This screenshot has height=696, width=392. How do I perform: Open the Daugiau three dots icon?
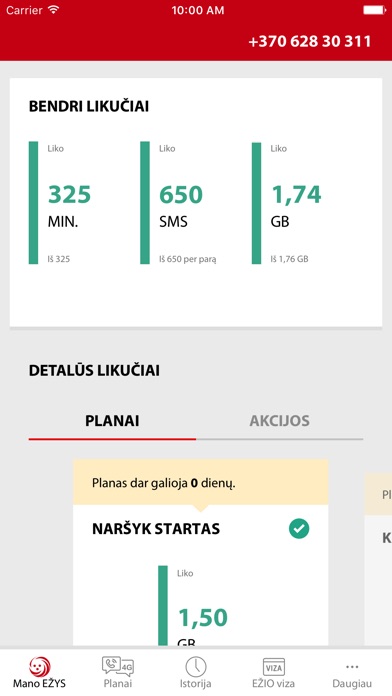pyautogui.click(x=352, y=667)
